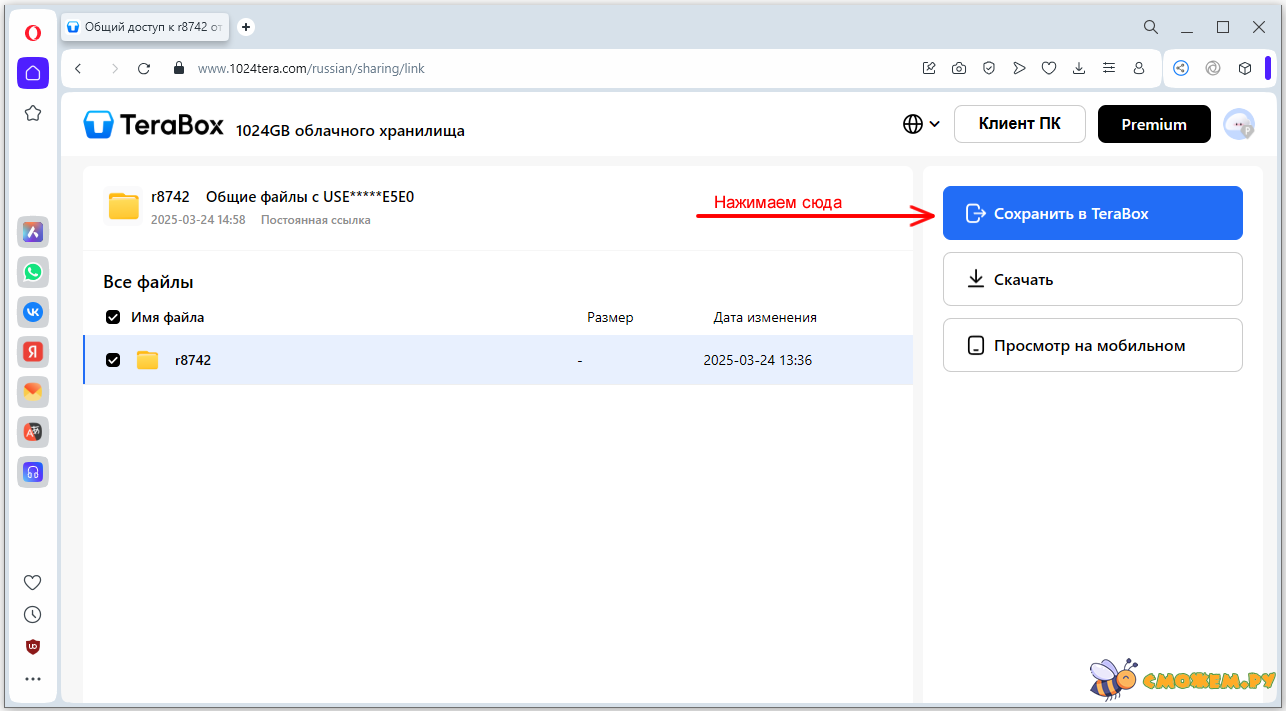1286x711 pixels.
Task: Uncheck the r8742 folder checkbox
Action: tap(113, 360)
